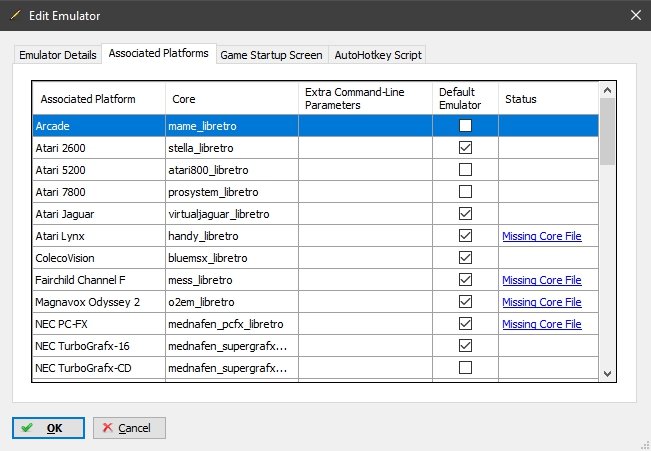Click the Cancel button

[x=129, y=428]
